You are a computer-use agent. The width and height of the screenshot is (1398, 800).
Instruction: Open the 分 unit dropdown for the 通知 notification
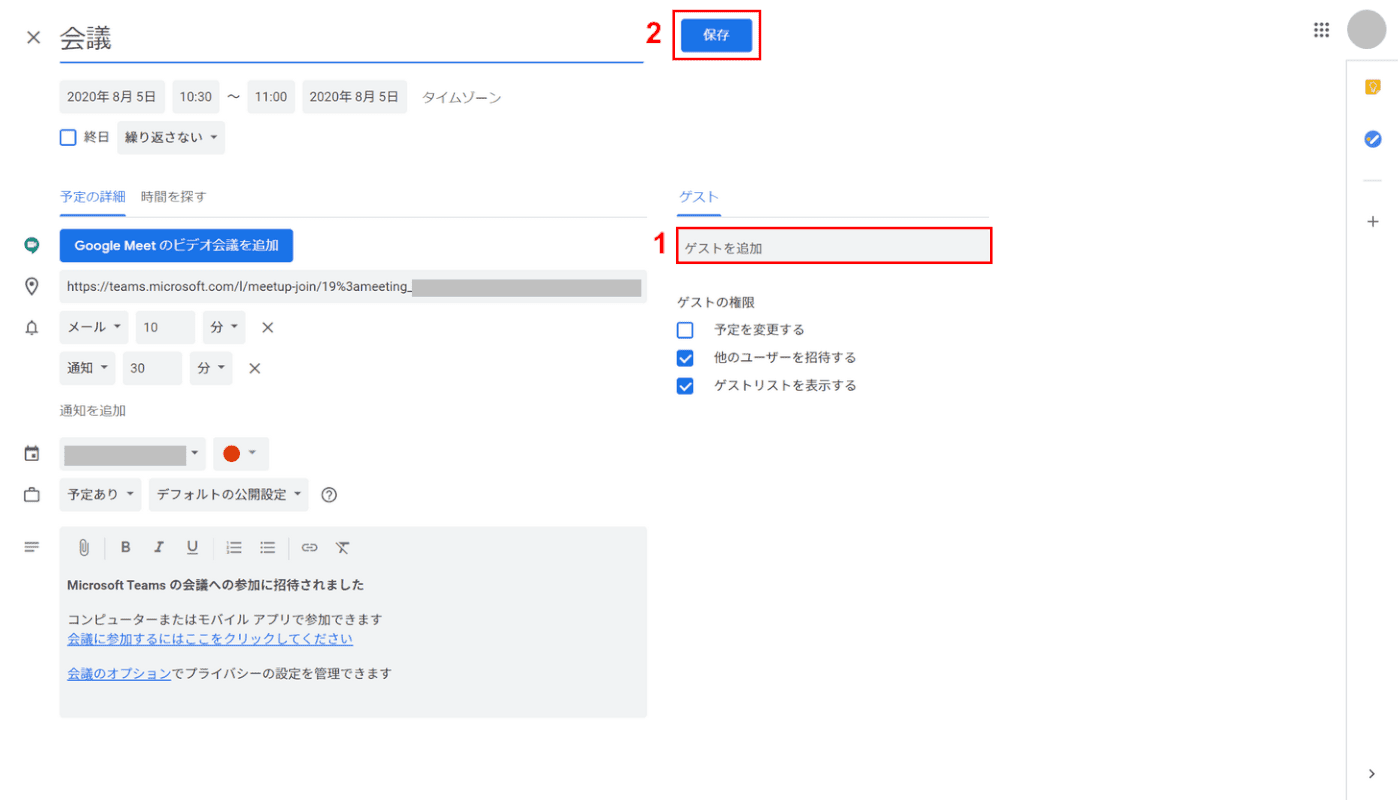click(211, 368)
